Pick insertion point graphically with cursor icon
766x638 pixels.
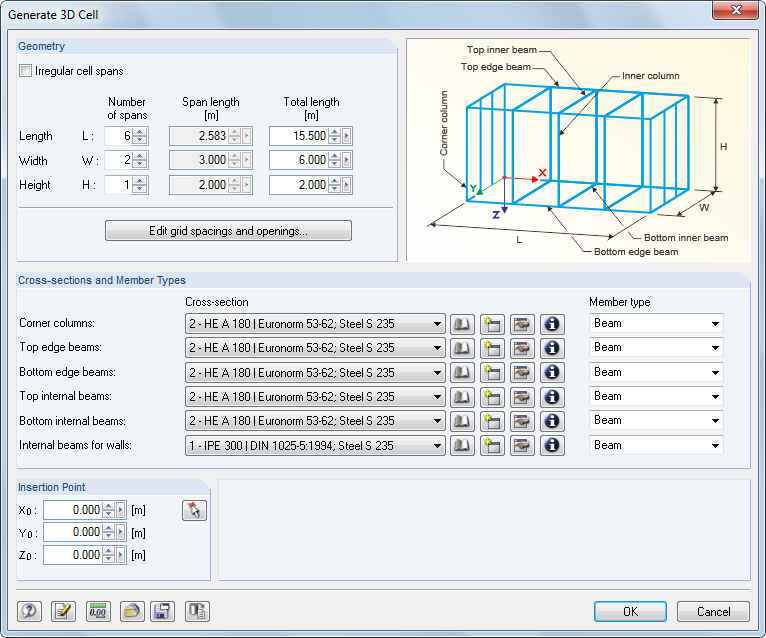[194, 510]
